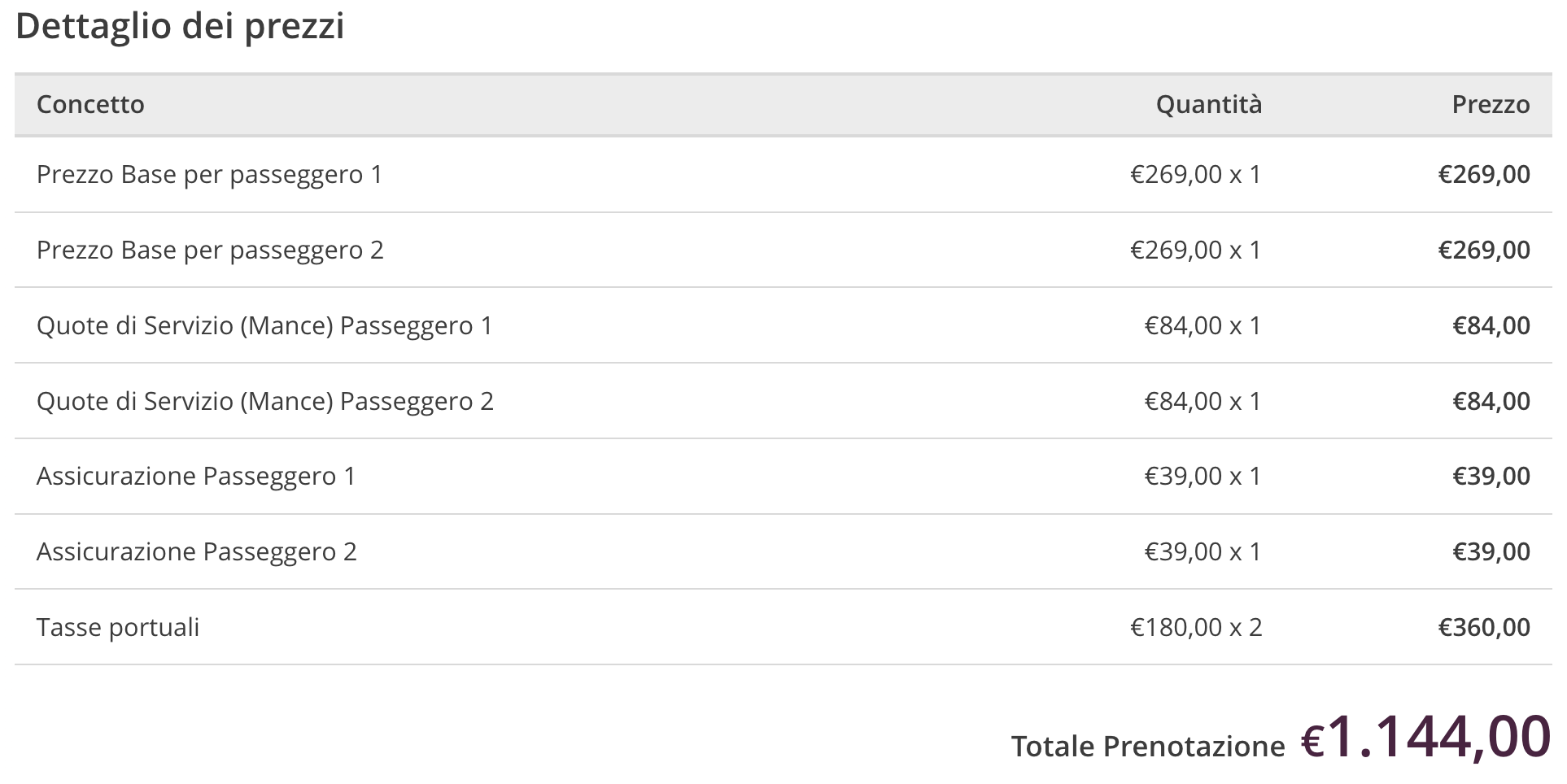Click the Totale Prenotazione label
The image size is (1567, 784).
[1147, 747]
